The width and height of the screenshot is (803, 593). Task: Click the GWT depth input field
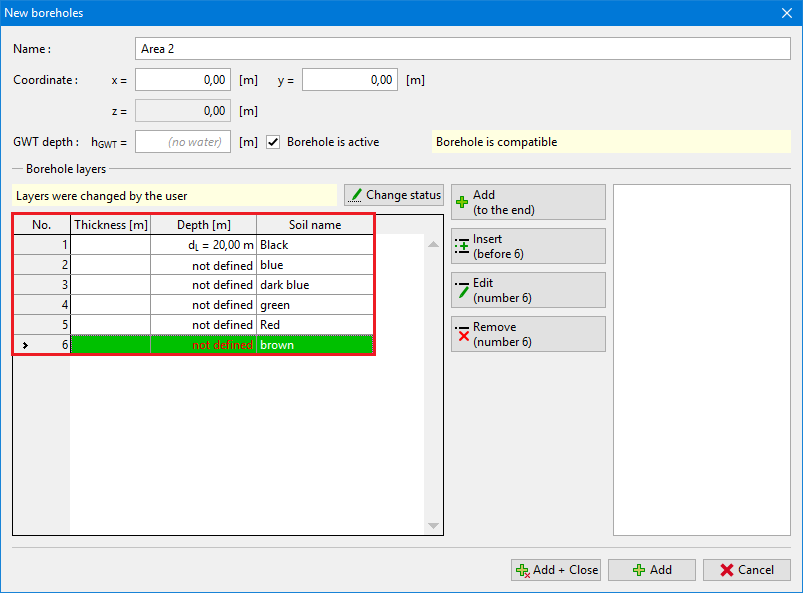(x=183, y=142)
